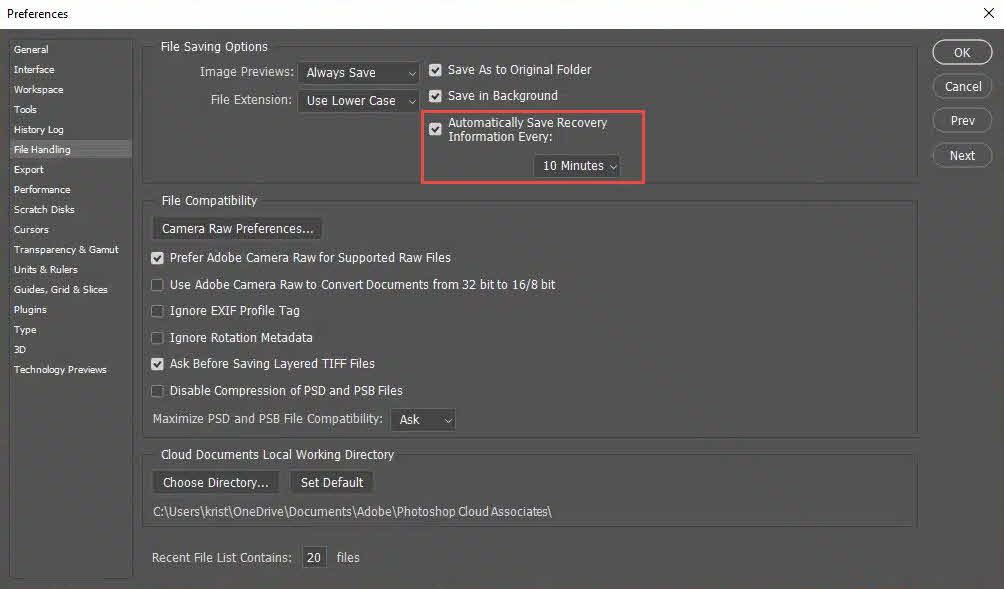Open Camera Raw Preferences
Screen dimensions: 1004x589
click(236, 228)
